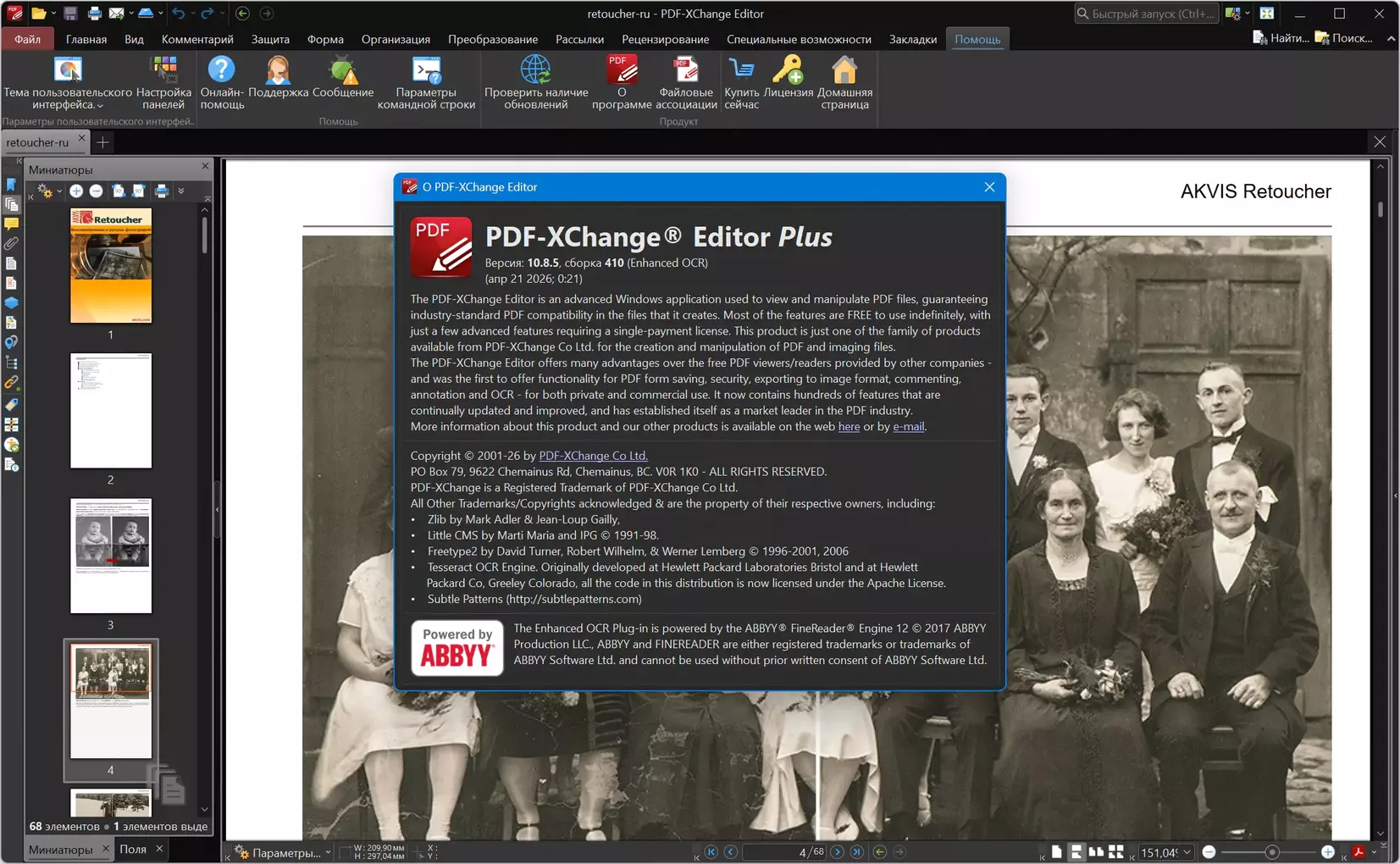The width and height of the screenshot is (1400, 864).
Task: Switch to the Рецензирование ribbon tab
Action: tap(665, 39)
